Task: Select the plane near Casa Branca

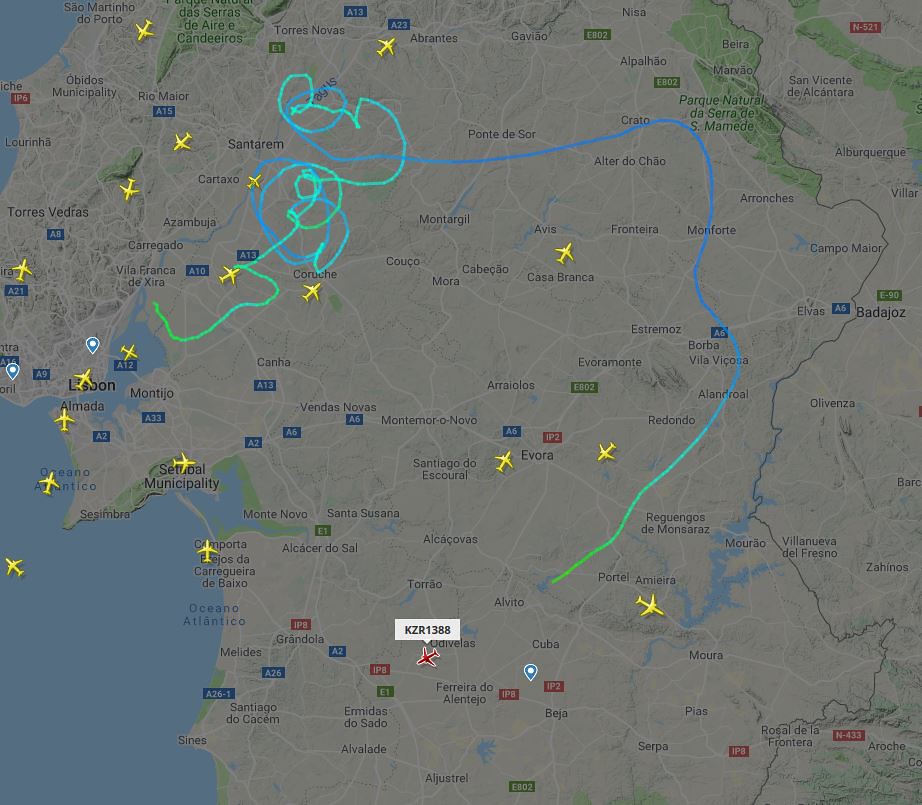Action: pos(564,253)
